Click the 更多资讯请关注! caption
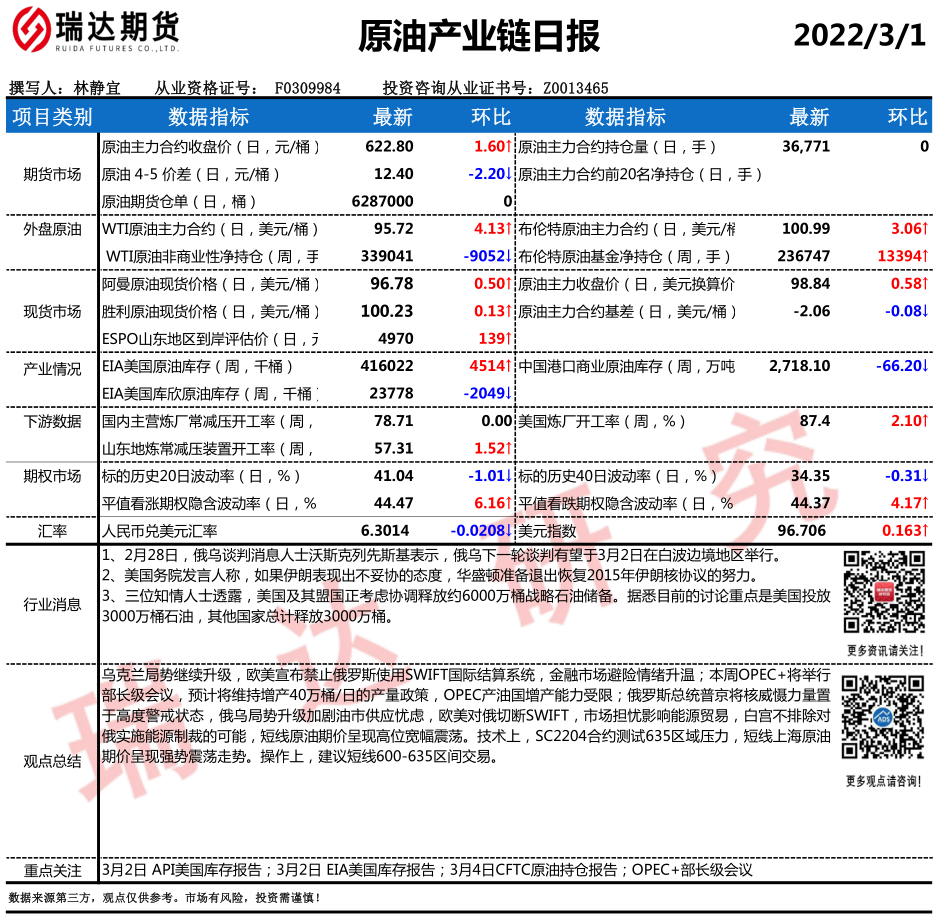Image resolution: width=937 pixels, height=918 pixels. [883, 651]
